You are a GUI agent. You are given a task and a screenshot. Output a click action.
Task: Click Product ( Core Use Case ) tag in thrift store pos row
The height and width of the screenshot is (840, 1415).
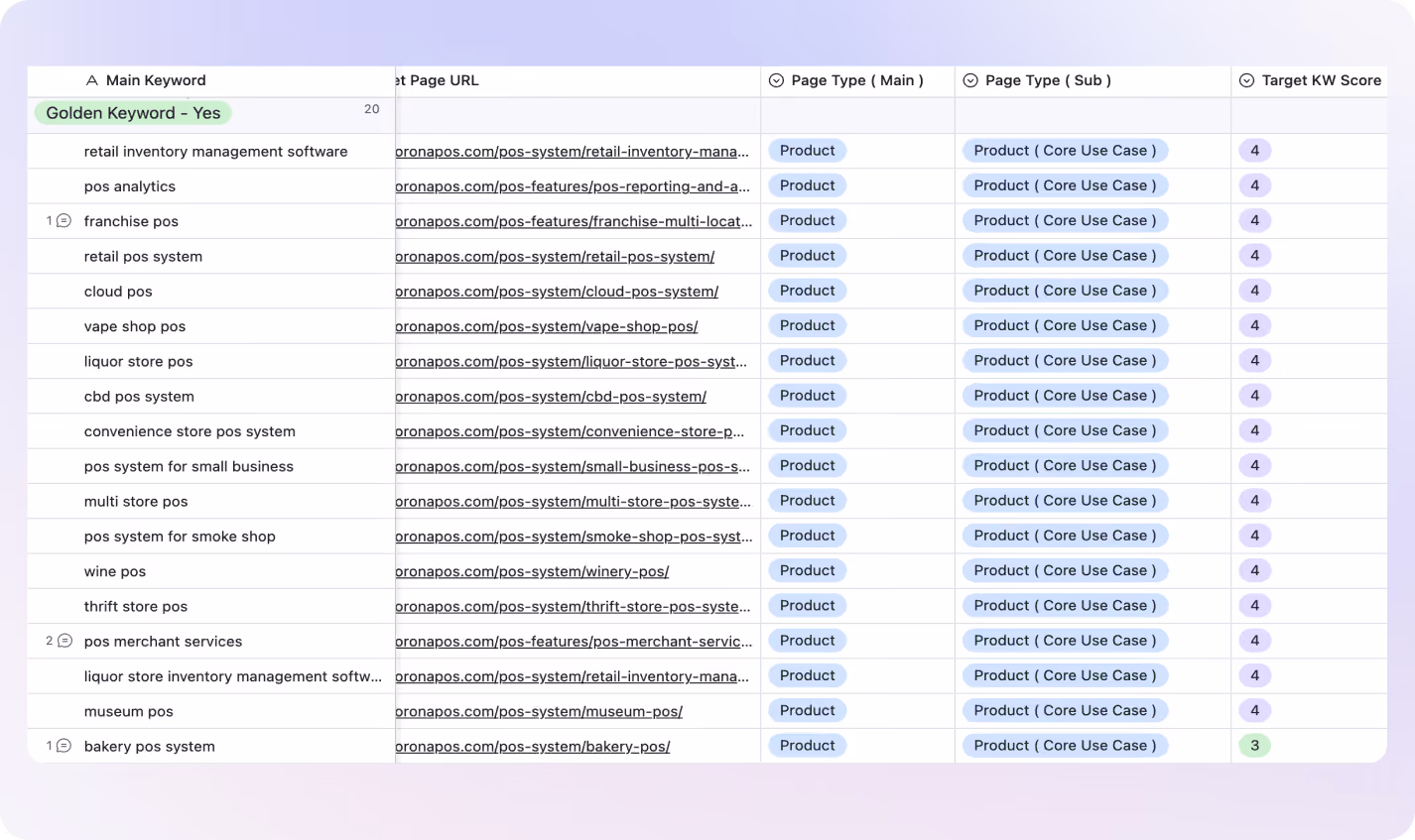click(x=1065, y=605)
